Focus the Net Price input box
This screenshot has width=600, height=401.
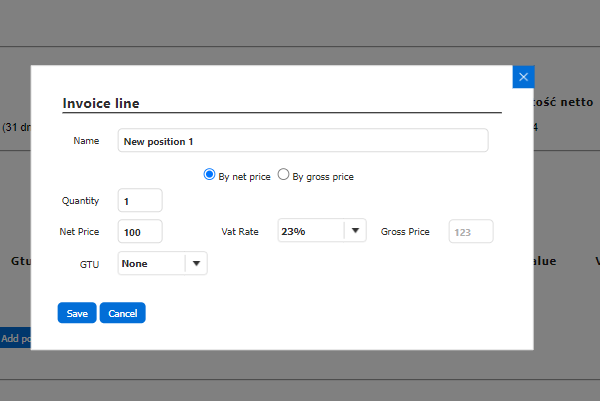coord(140,232)
